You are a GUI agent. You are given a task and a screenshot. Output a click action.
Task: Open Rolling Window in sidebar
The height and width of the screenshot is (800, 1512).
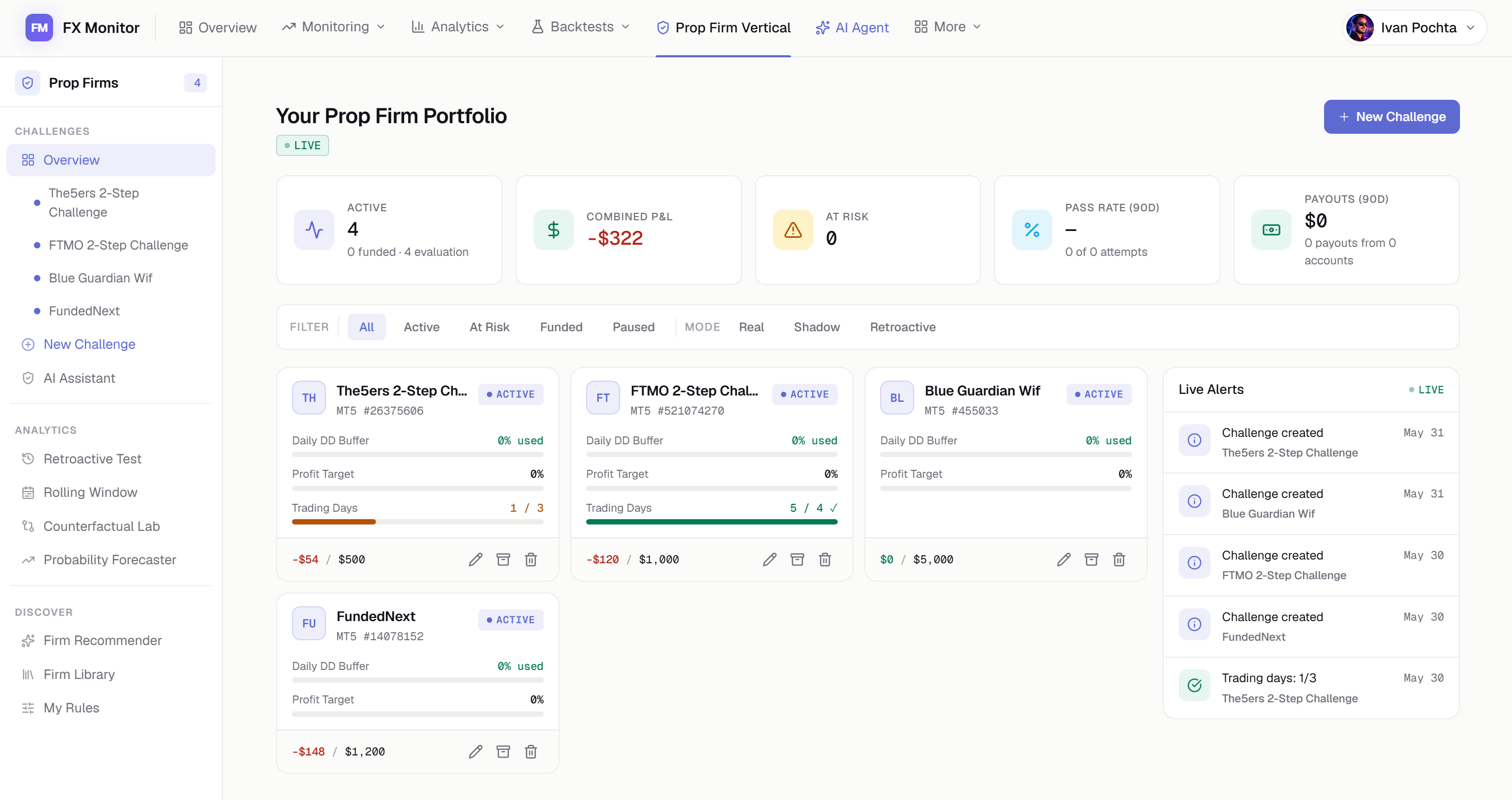111,493
